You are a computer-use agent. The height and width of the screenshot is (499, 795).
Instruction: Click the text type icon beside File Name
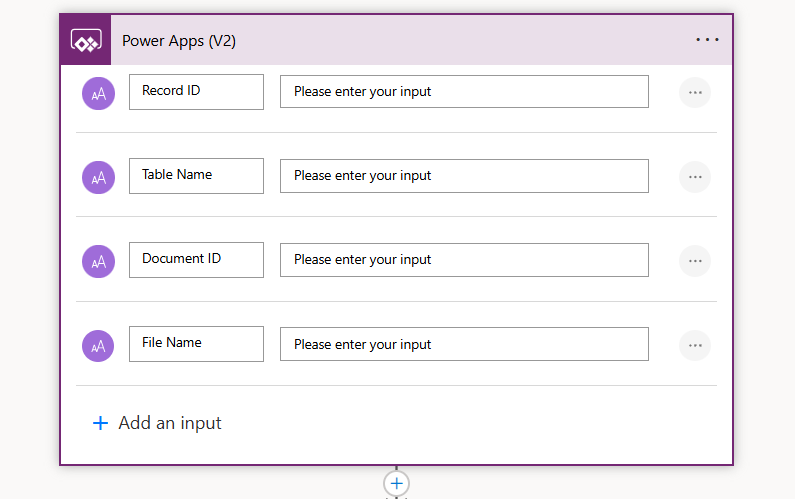coord(98,346)
